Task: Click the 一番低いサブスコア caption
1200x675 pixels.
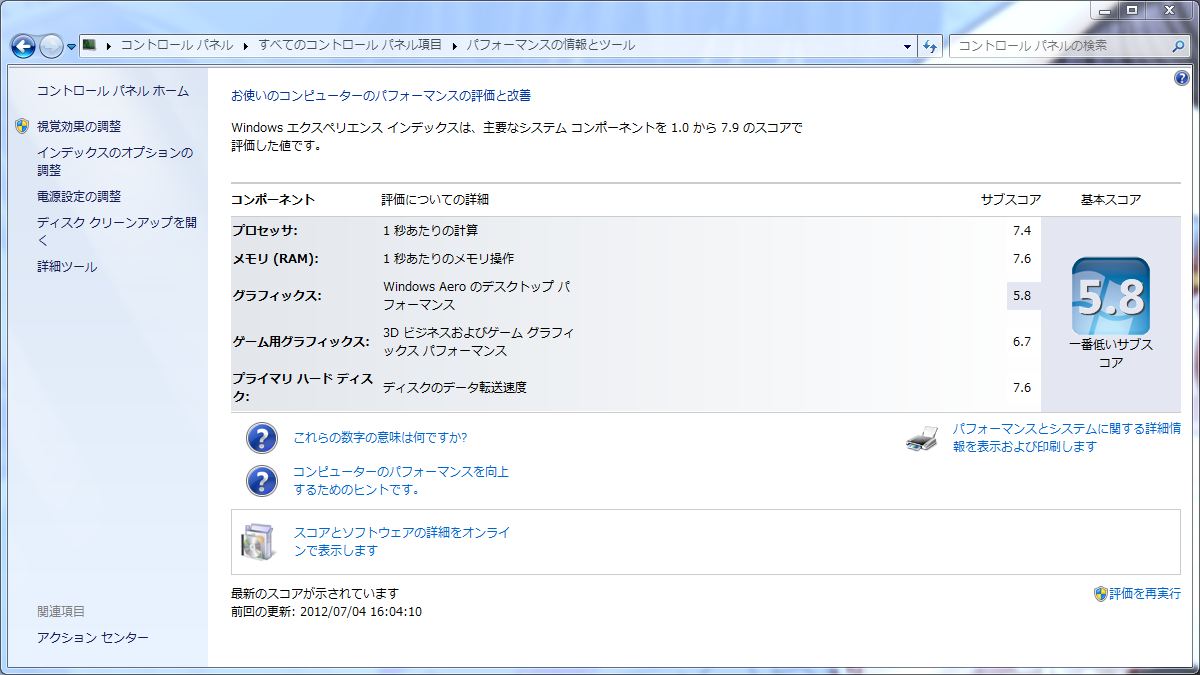Action: click(x=1110, y=354)
